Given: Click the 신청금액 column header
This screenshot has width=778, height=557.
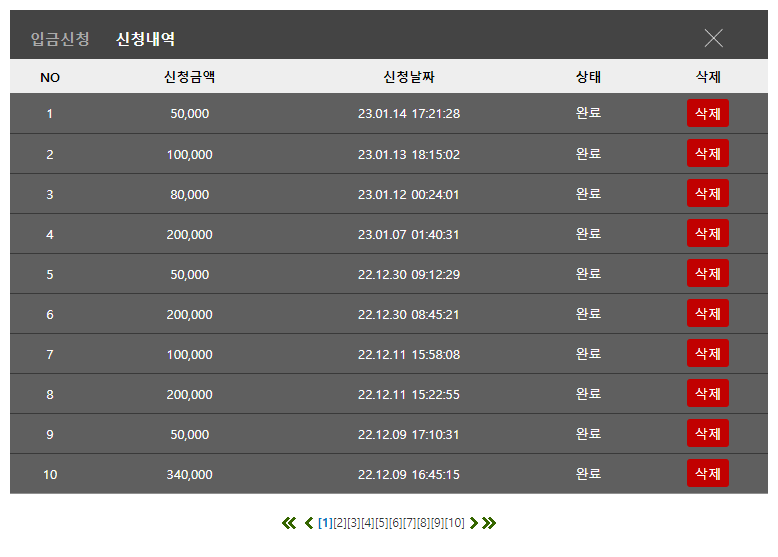Looking at the screenshot, I should 190,77.
